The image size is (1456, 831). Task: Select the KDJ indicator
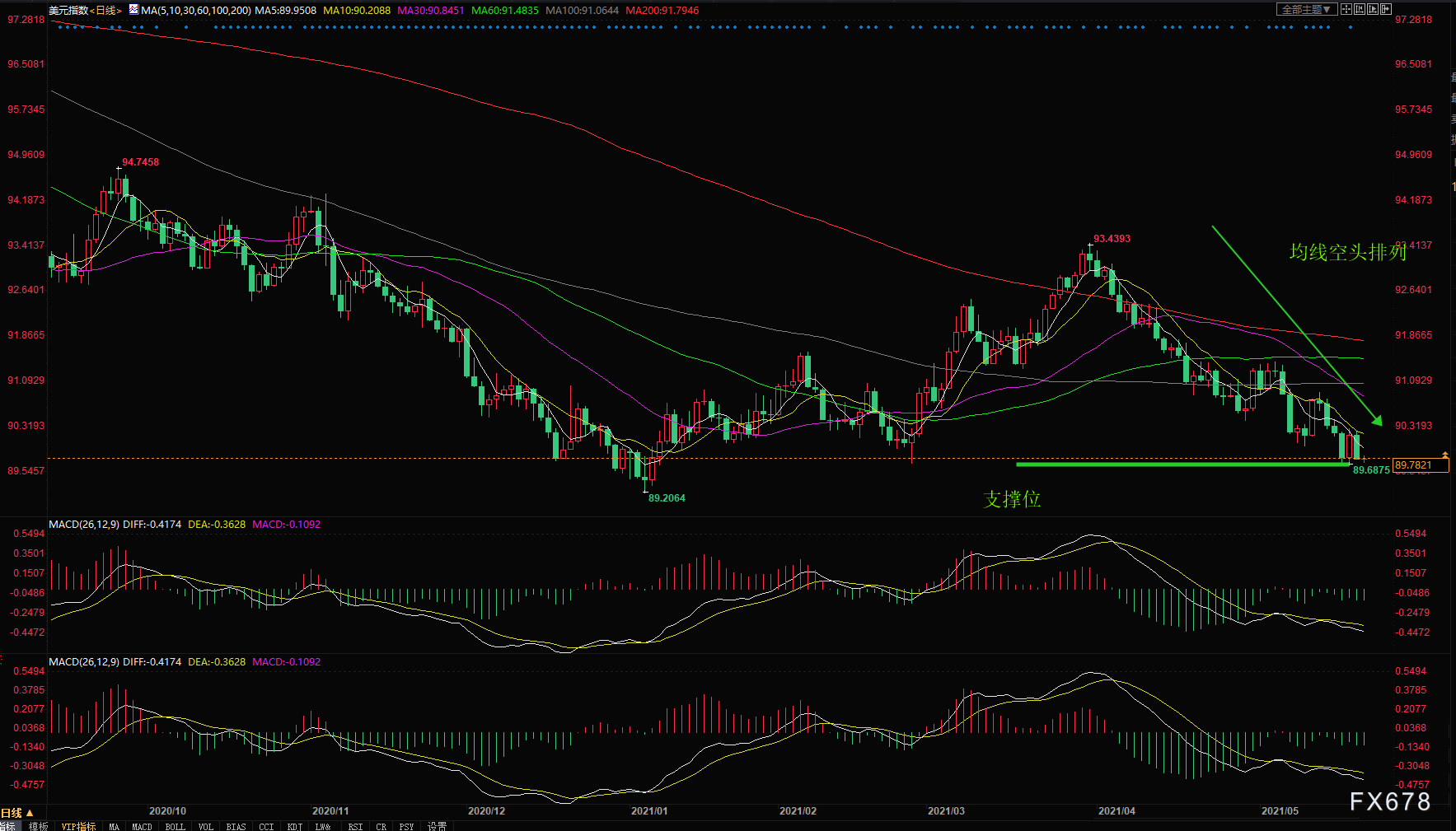coord(294,826)
